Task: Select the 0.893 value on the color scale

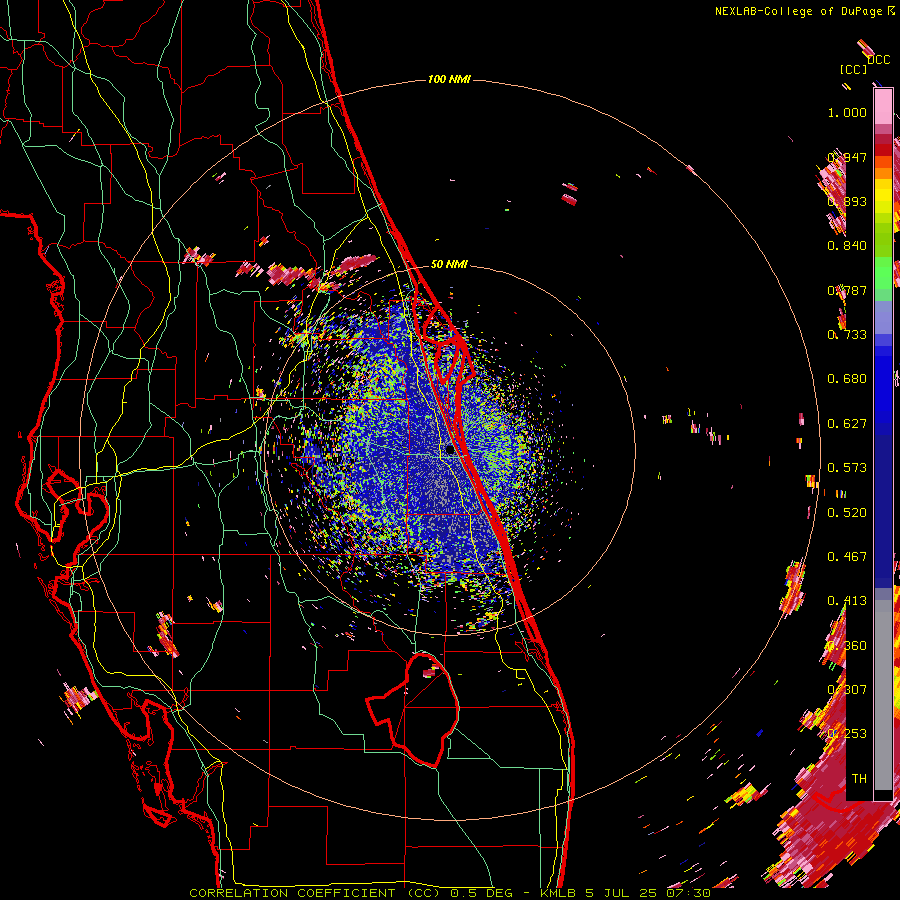Action: [x=847, y=201]
